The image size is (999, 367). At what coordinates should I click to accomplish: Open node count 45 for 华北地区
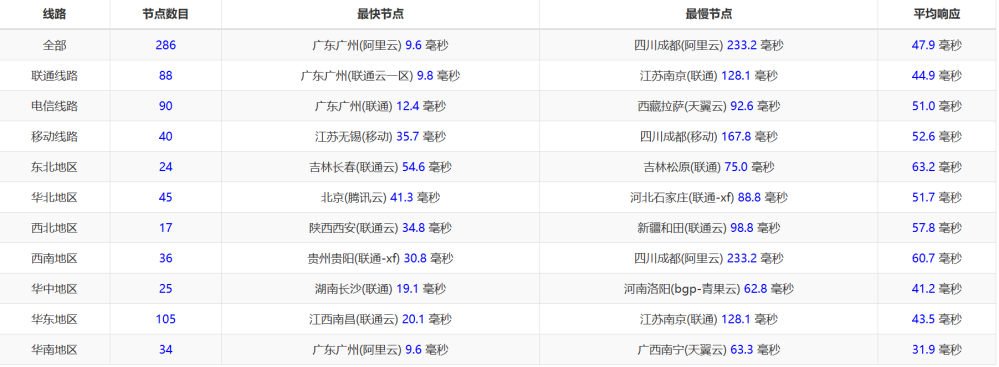pos(166,198)
